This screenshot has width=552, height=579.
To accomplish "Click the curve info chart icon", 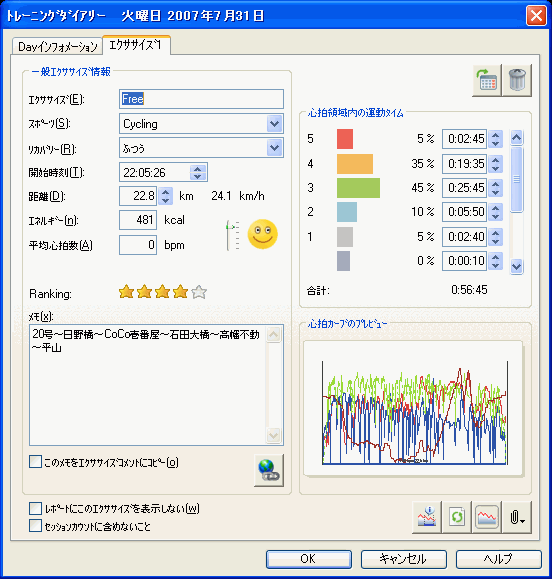I will 427,517.
